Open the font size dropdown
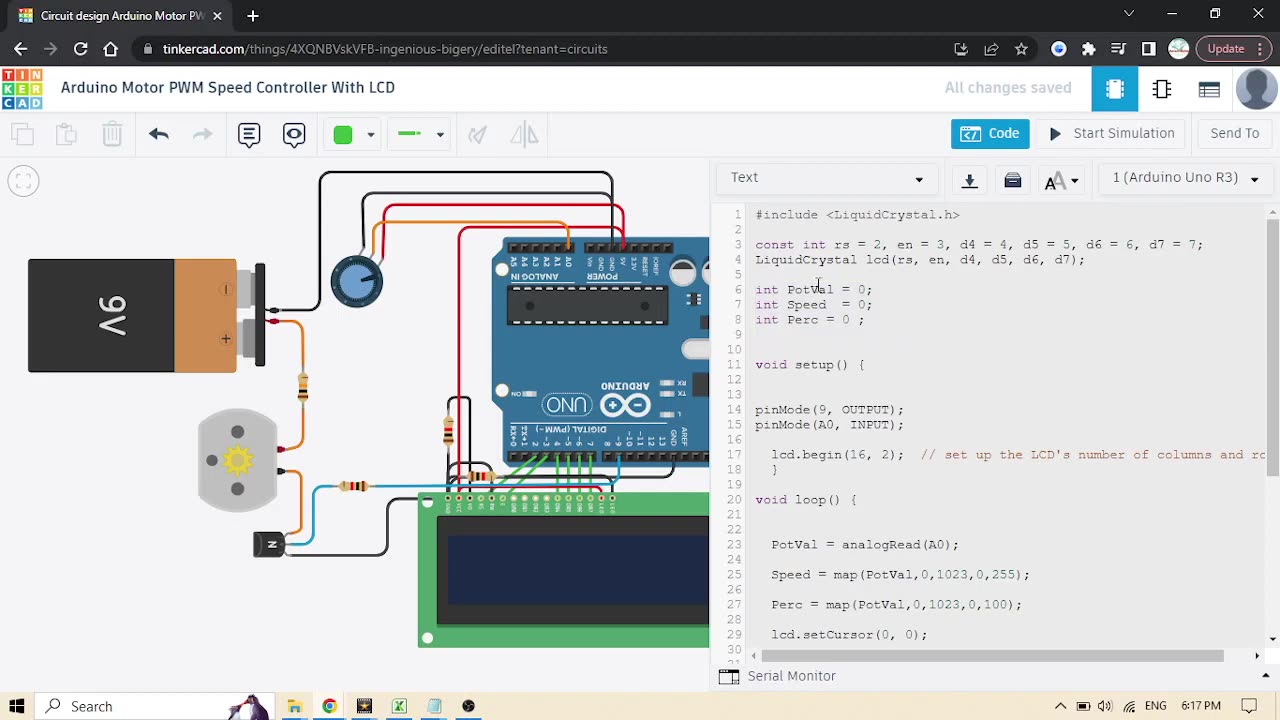1280x720 pixels. pos(1061,181)
